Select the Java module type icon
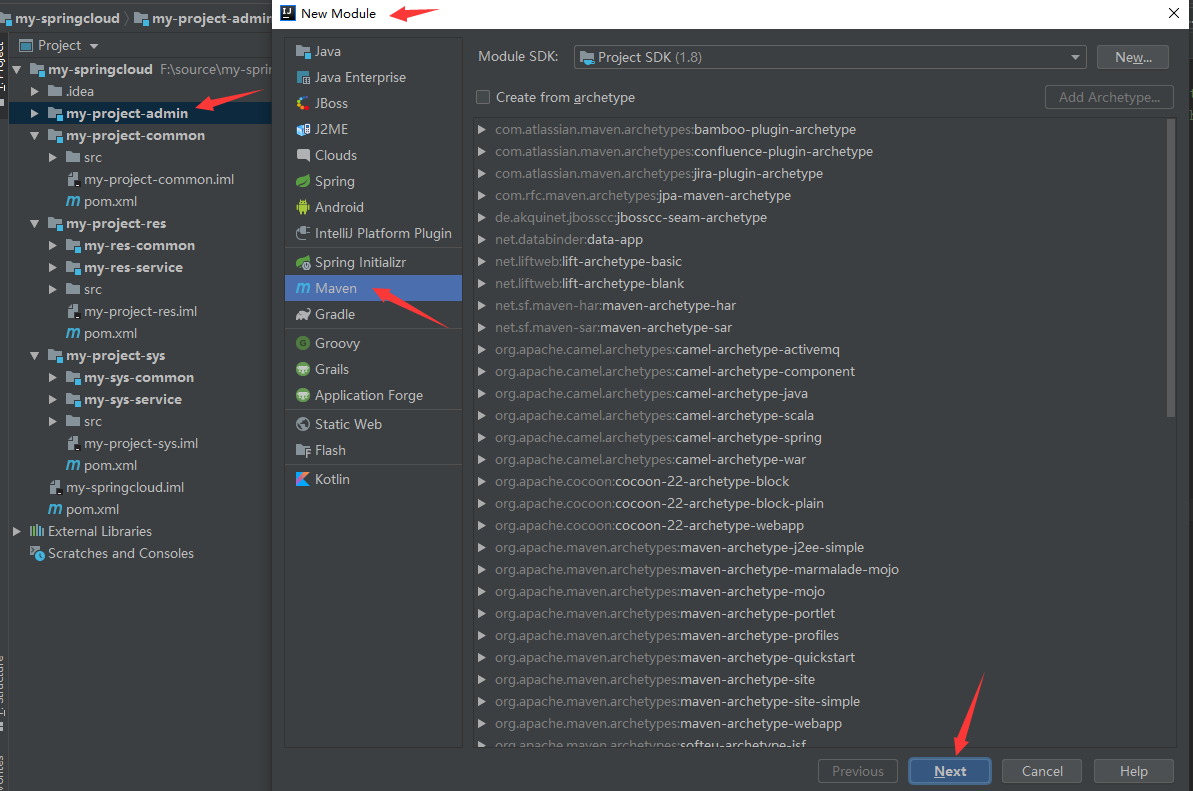Screen dimensions: 1193x791 click(303, 52)
